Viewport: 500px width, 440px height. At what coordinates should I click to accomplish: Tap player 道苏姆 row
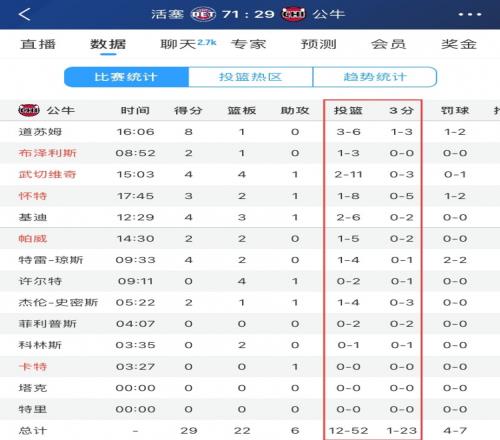pyautogui.click(x=250, y=132)
